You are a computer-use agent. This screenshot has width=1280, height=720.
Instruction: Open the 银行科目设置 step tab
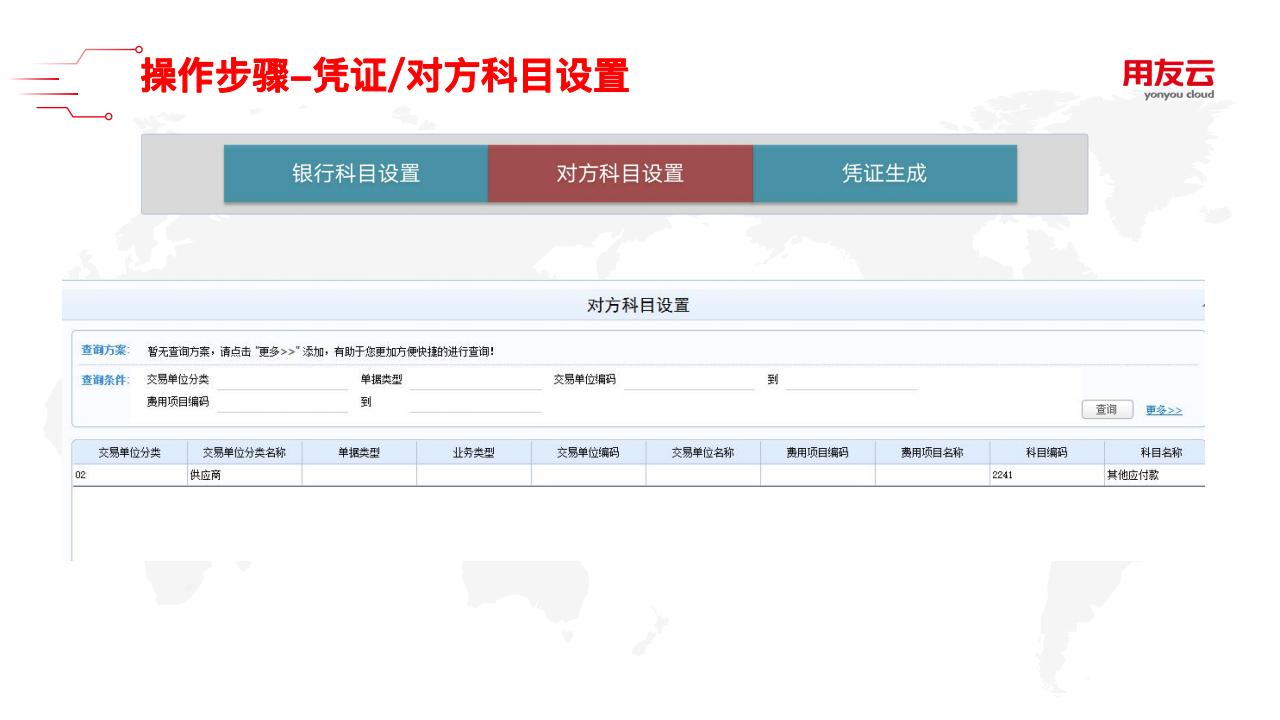click(355, 173)
